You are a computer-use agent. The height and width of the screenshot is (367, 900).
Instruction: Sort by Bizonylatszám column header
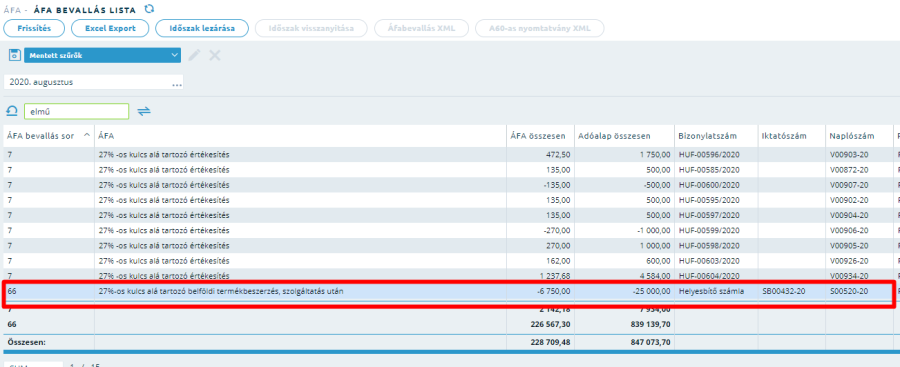click(716, 136)
